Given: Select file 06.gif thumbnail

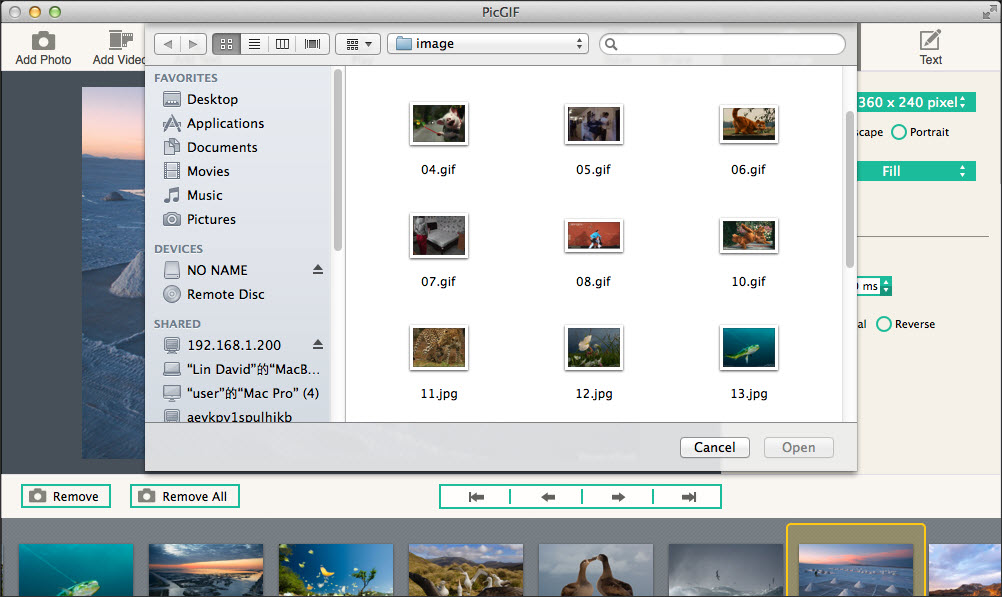Looking at the screenshot, I should (748, 124).
